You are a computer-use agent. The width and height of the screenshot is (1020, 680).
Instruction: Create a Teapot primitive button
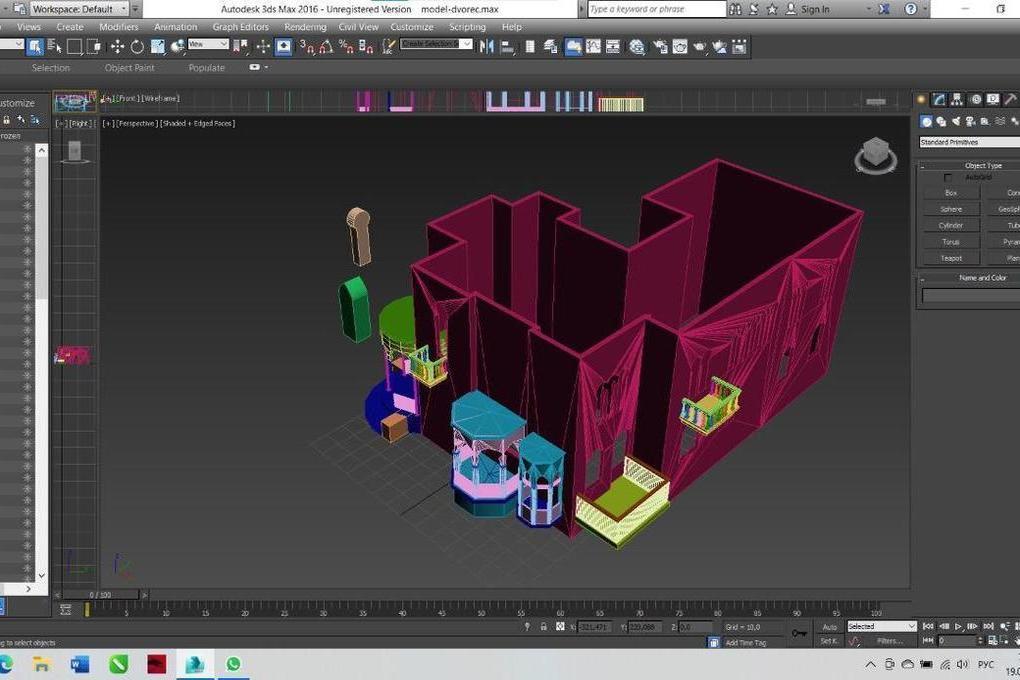pyautogui.click(x=950, y=258)
